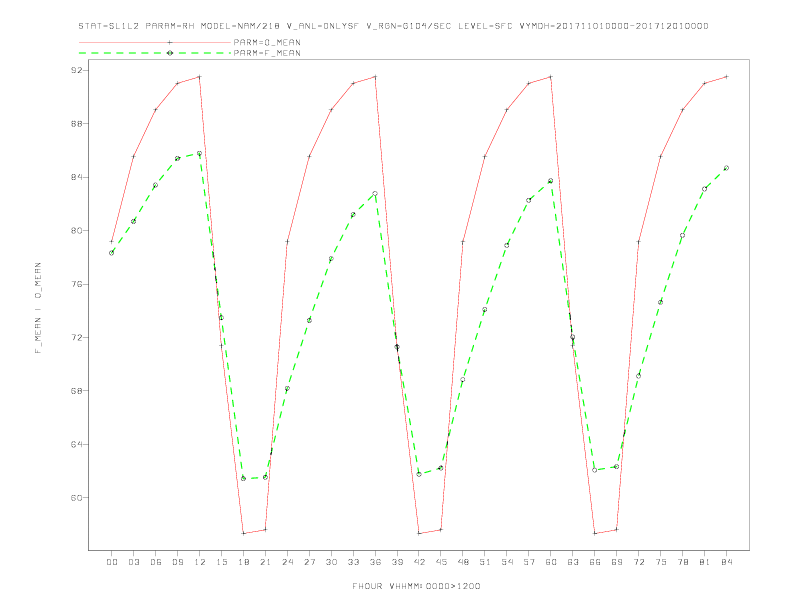Select the green dashed line sample in legend
The image size is (792, 612).
pyautogui.click(x=155, y=53)
